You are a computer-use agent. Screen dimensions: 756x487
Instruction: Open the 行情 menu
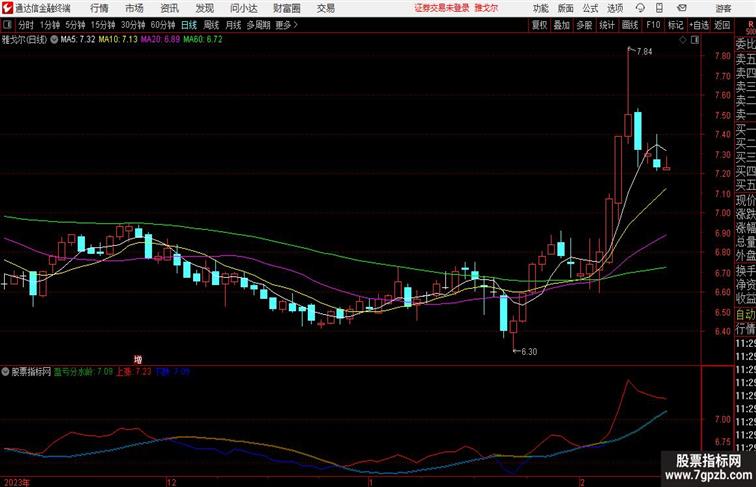point(99,8)
